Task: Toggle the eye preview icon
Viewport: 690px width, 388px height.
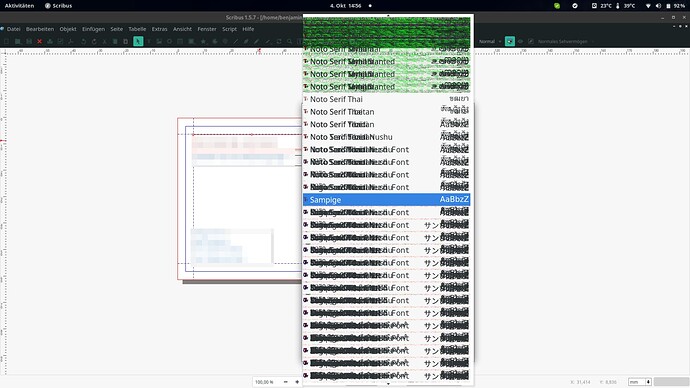Action: pos(520,41)
